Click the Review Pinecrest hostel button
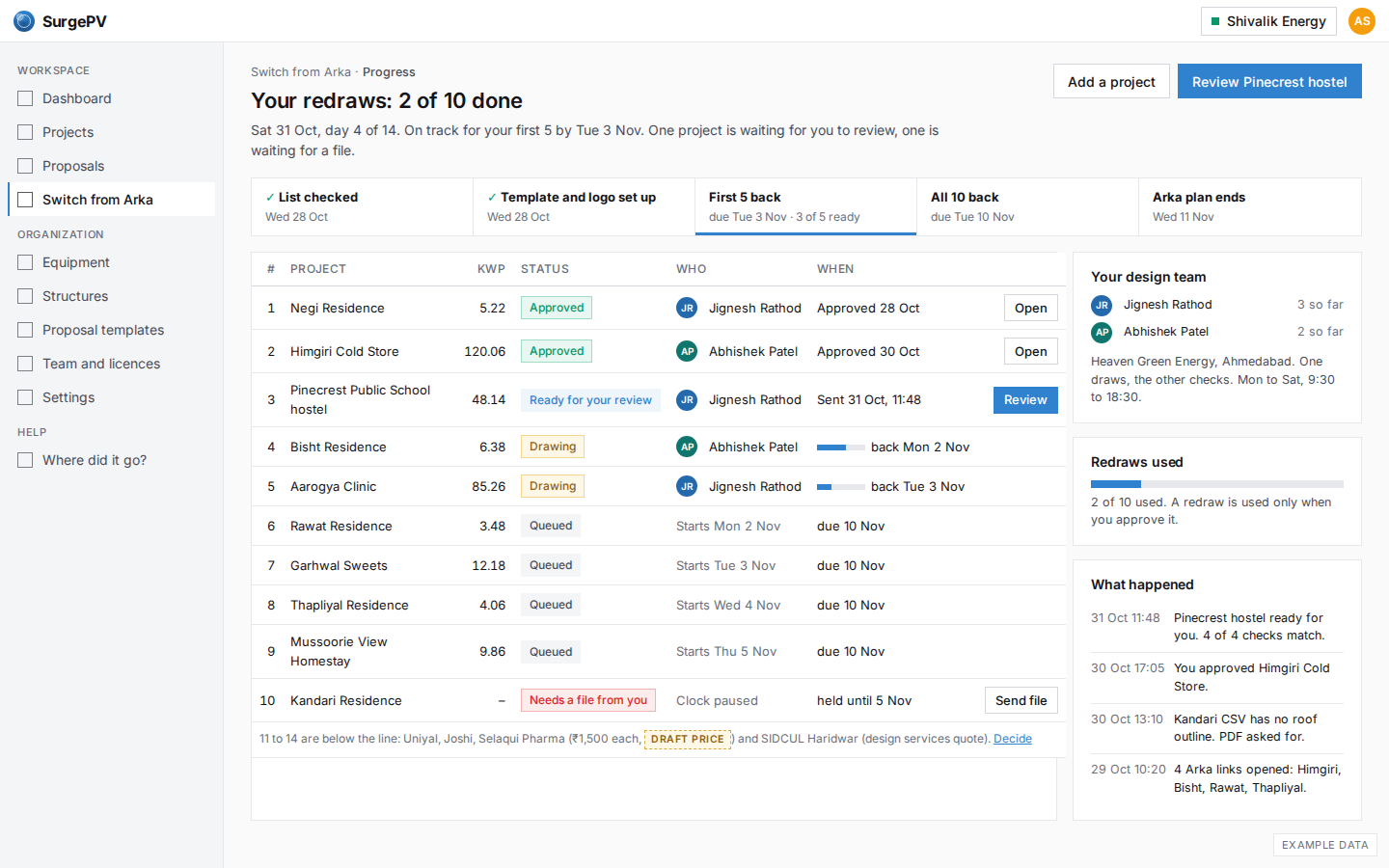The width and height of the screenshot is (1389, 868). (x=1269, y=82)
